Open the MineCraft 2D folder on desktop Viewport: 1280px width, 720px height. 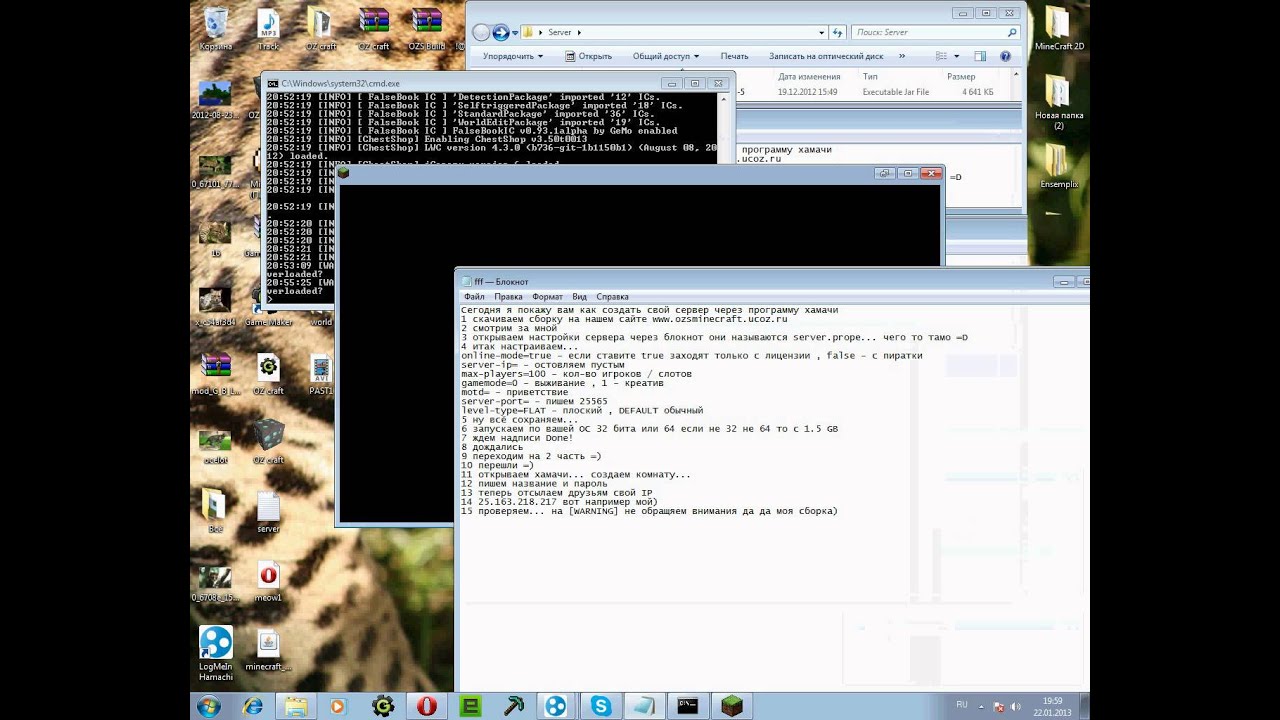tap(1059, 28)
